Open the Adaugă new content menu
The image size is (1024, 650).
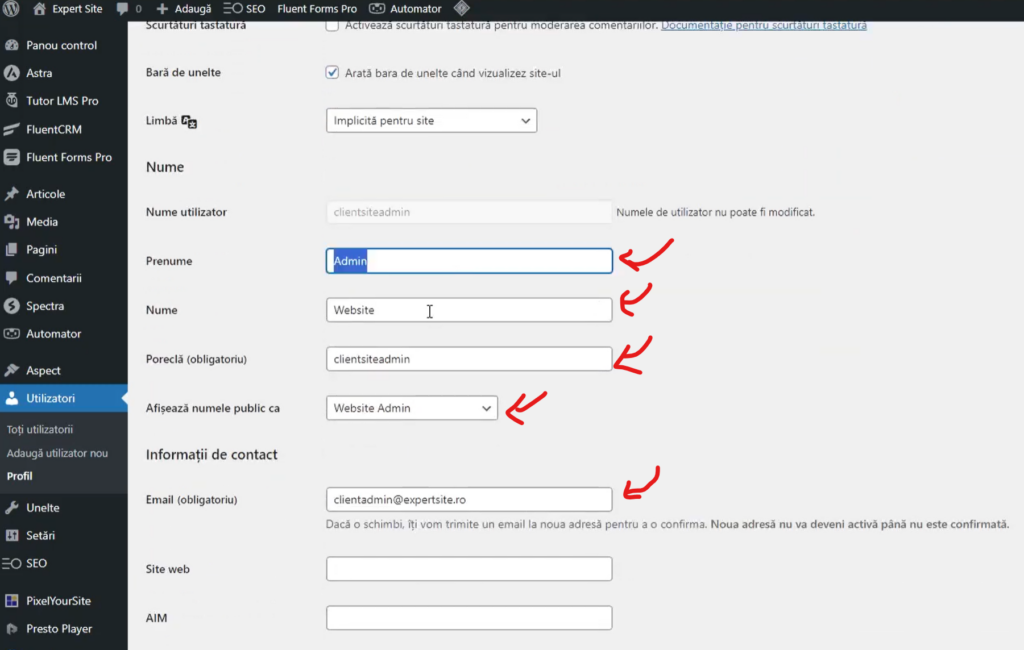click(x=184, y=9)
